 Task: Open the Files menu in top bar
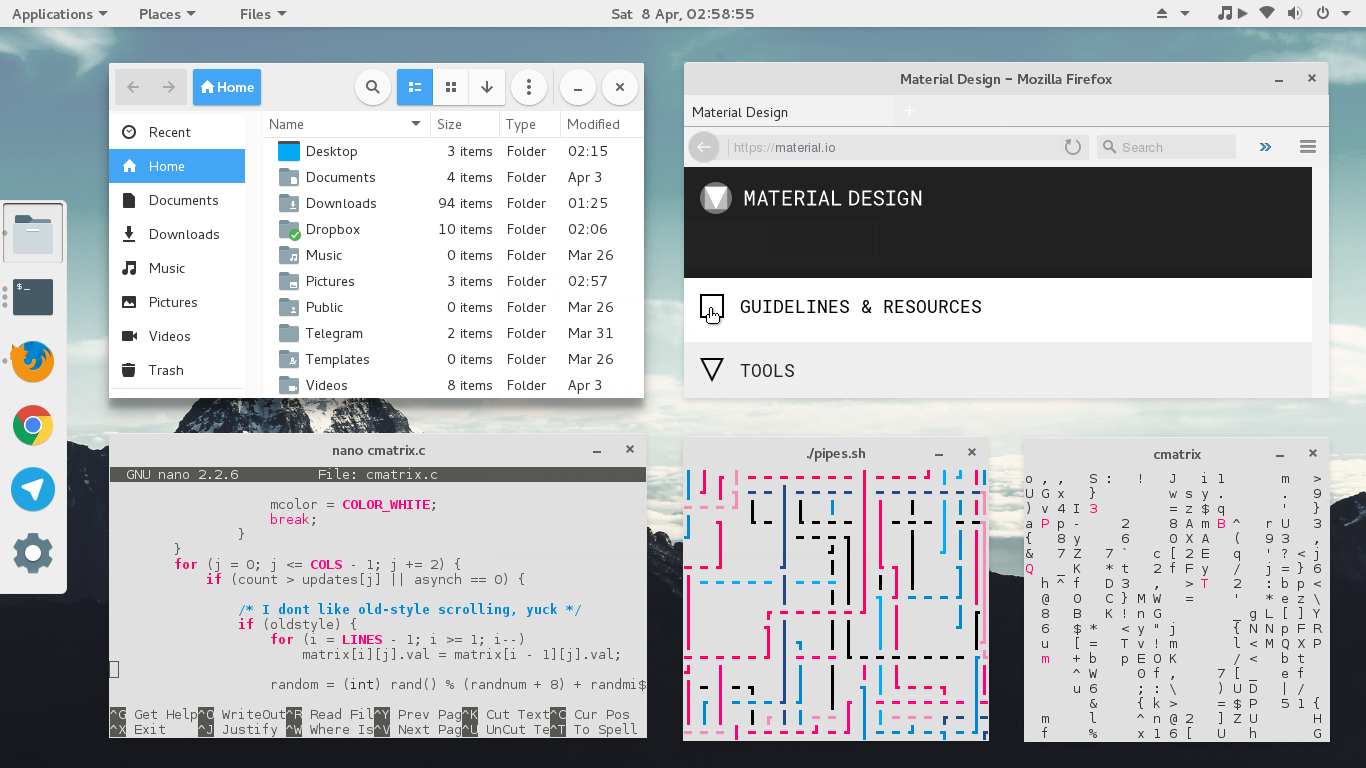pos(263,14)
